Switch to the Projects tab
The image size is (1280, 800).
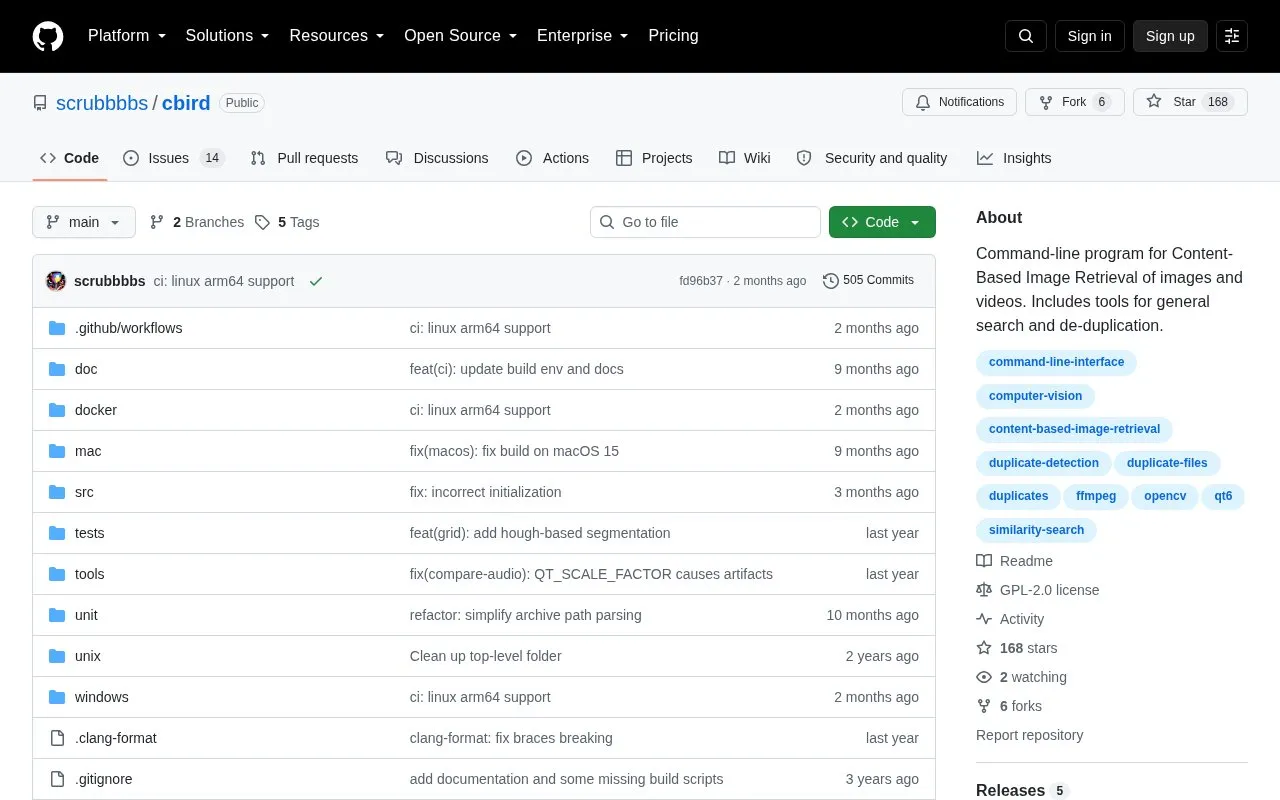pos(654,158)
